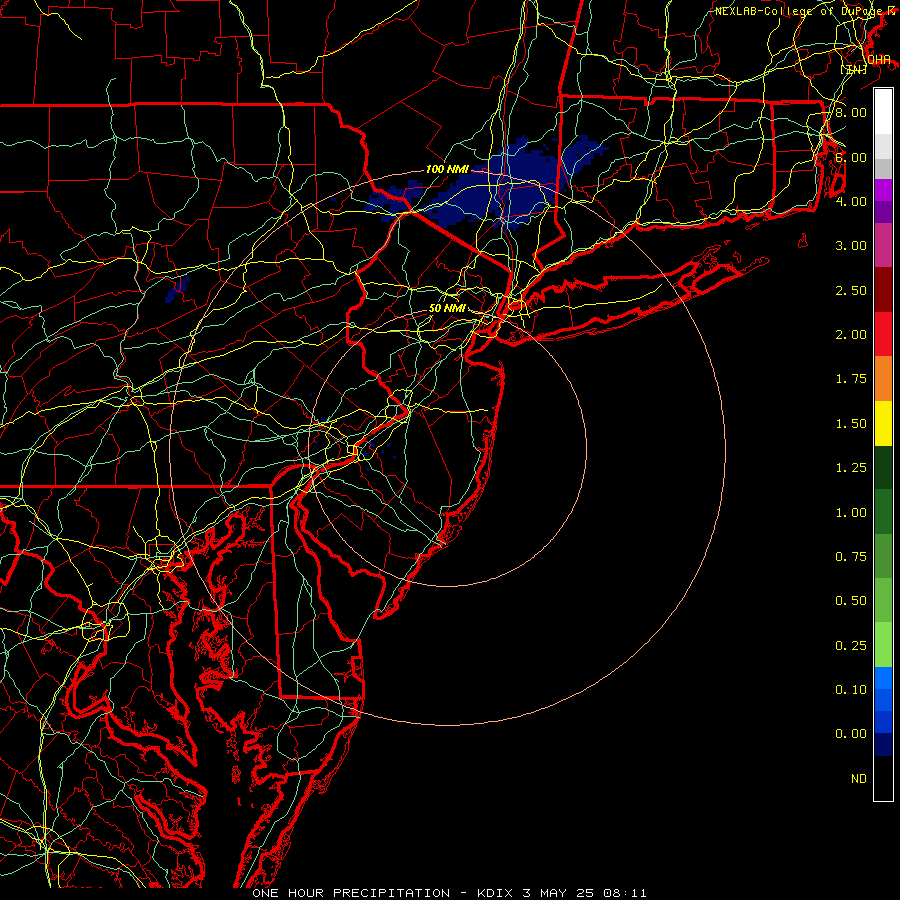
Task: Click the 1.75 legend value
Action: (851, 379)
